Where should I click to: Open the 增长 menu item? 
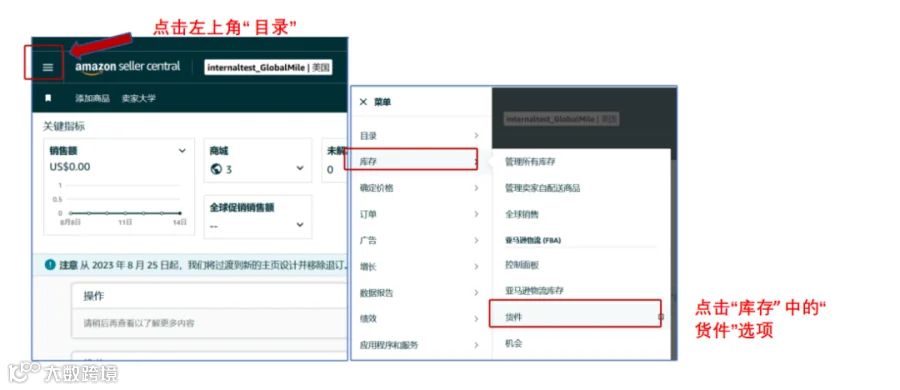point(421,267)
